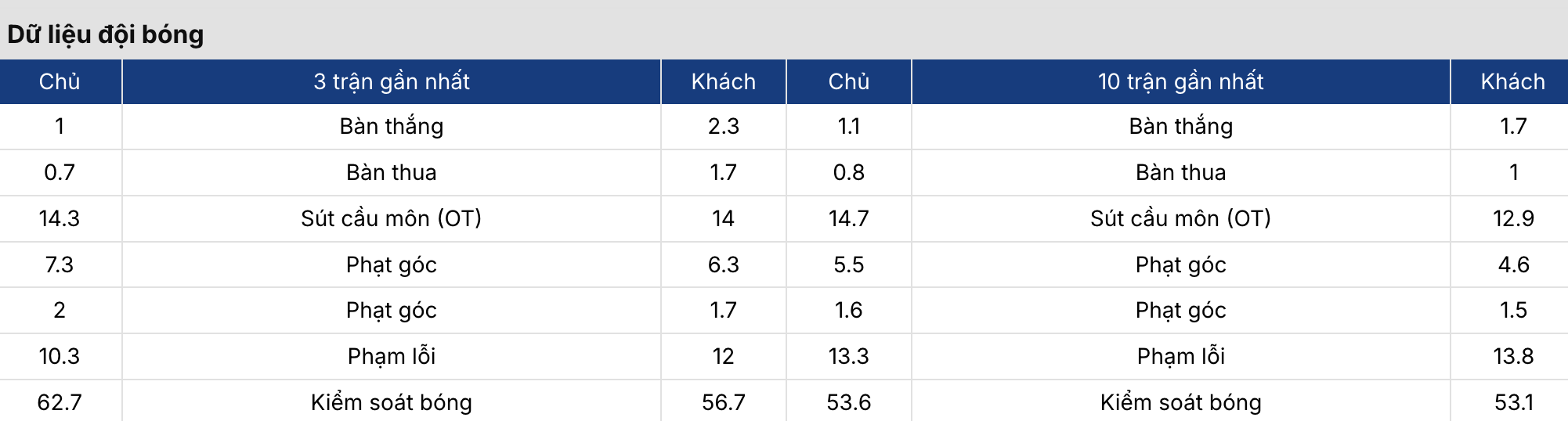
Task: Click the 0.8 goals conceded cell
Action: tap(848, 172)
